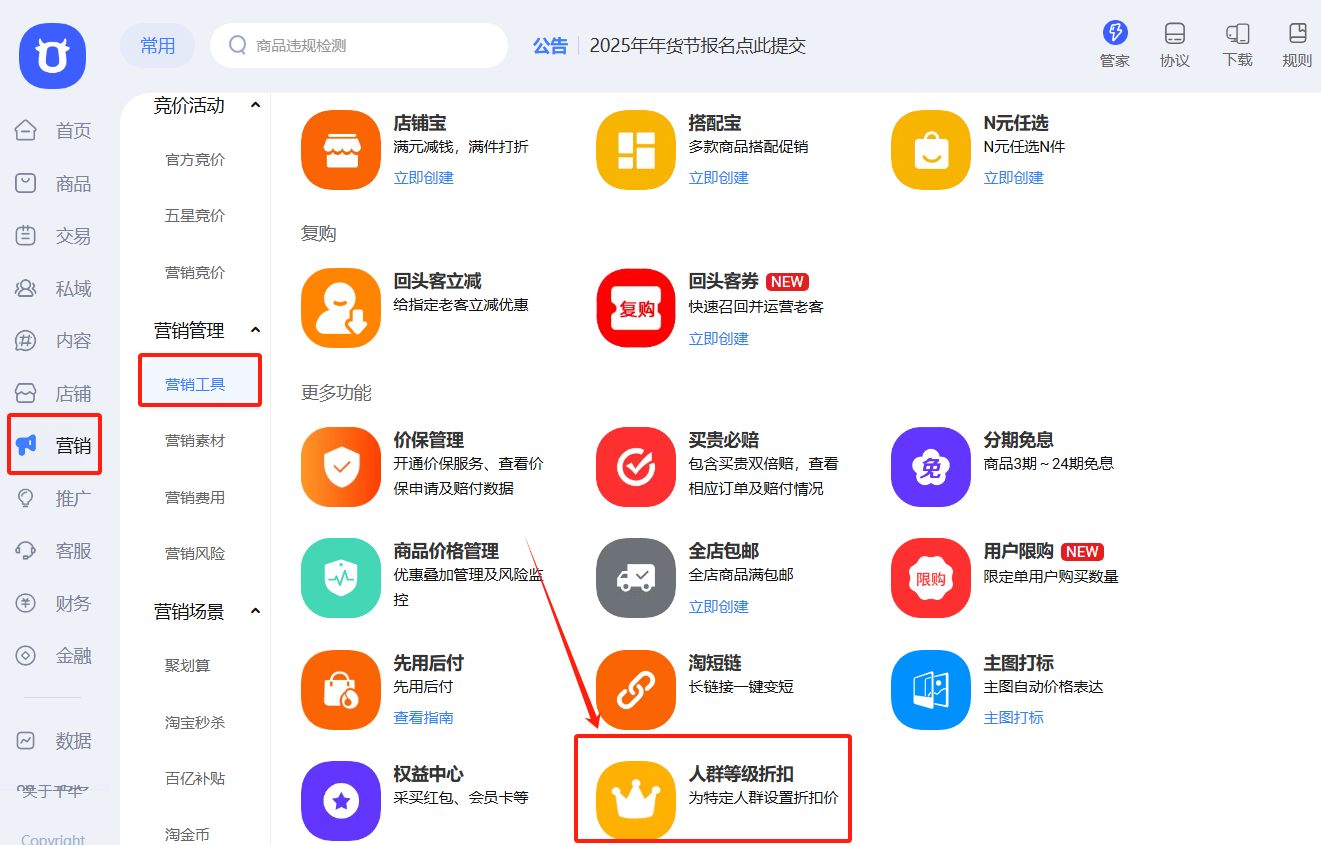Select 官方竞价 submenu item

(195, 160)
